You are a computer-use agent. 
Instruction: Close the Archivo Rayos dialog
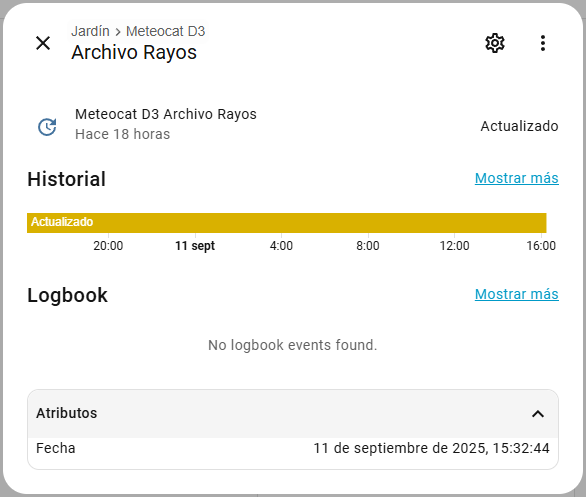click(x=43, y=43)
